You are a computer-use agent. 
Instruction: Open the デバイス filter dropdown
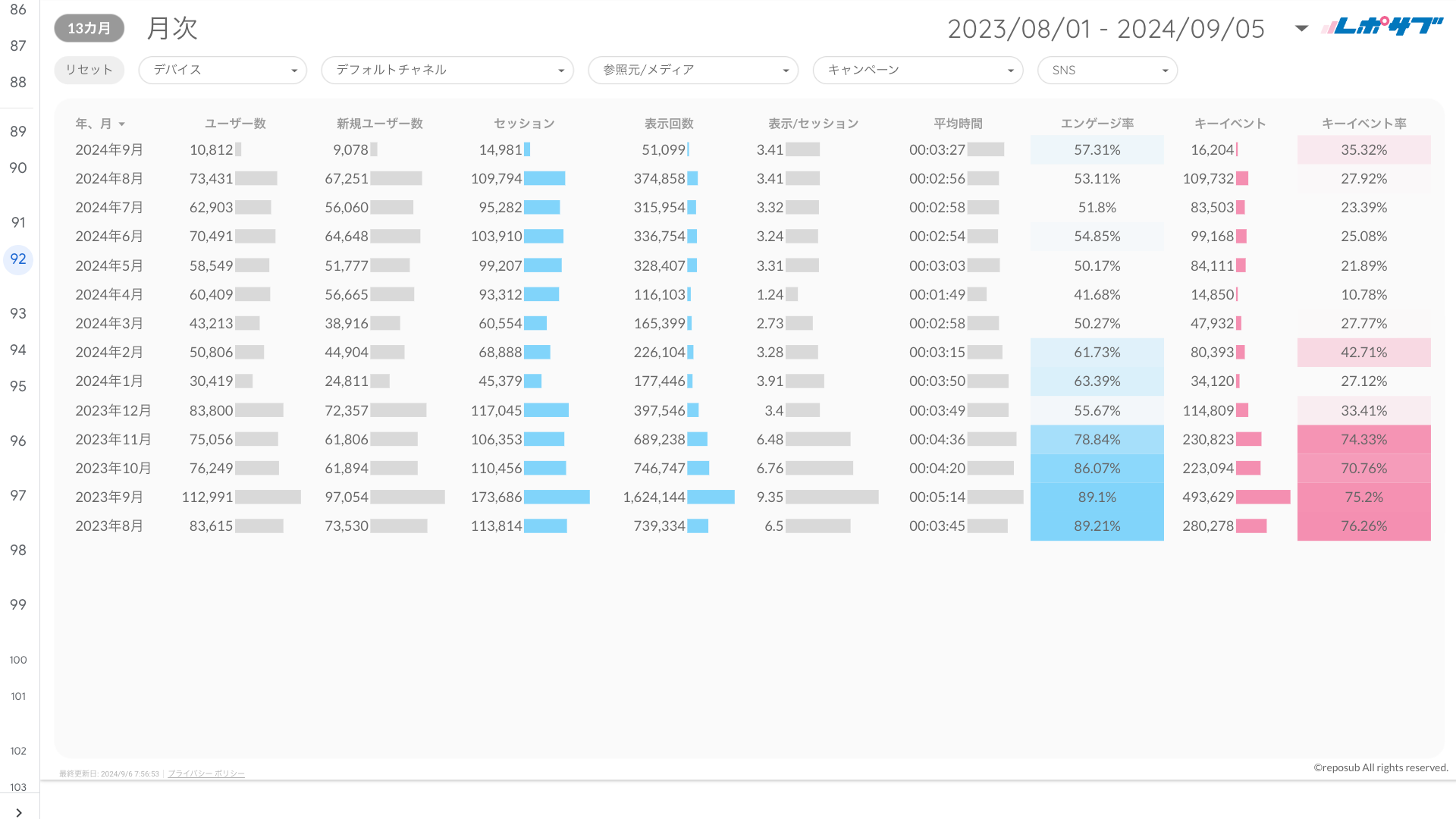222,70
